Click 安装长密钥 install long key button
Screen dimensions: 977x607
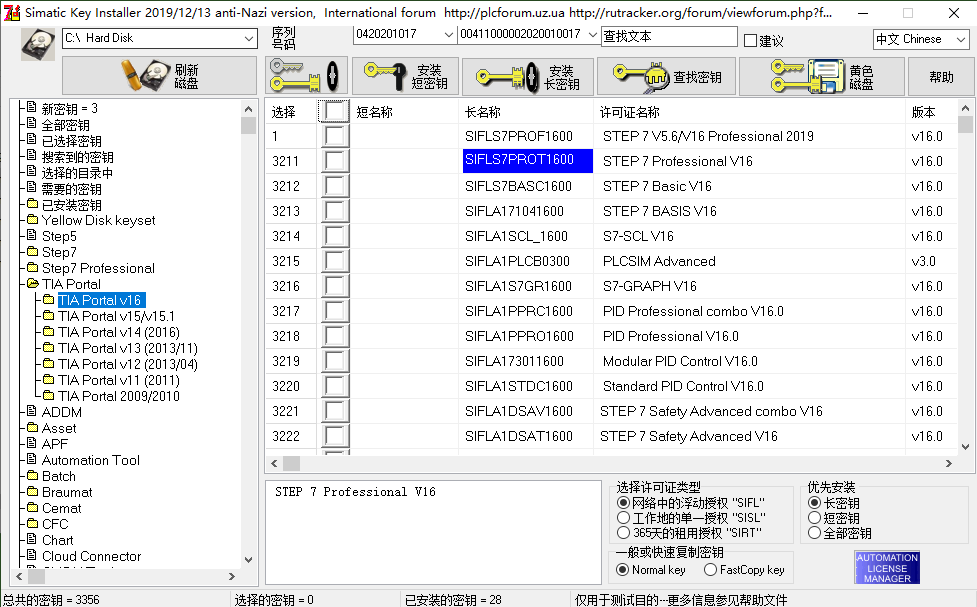click(x=528, y=76)
